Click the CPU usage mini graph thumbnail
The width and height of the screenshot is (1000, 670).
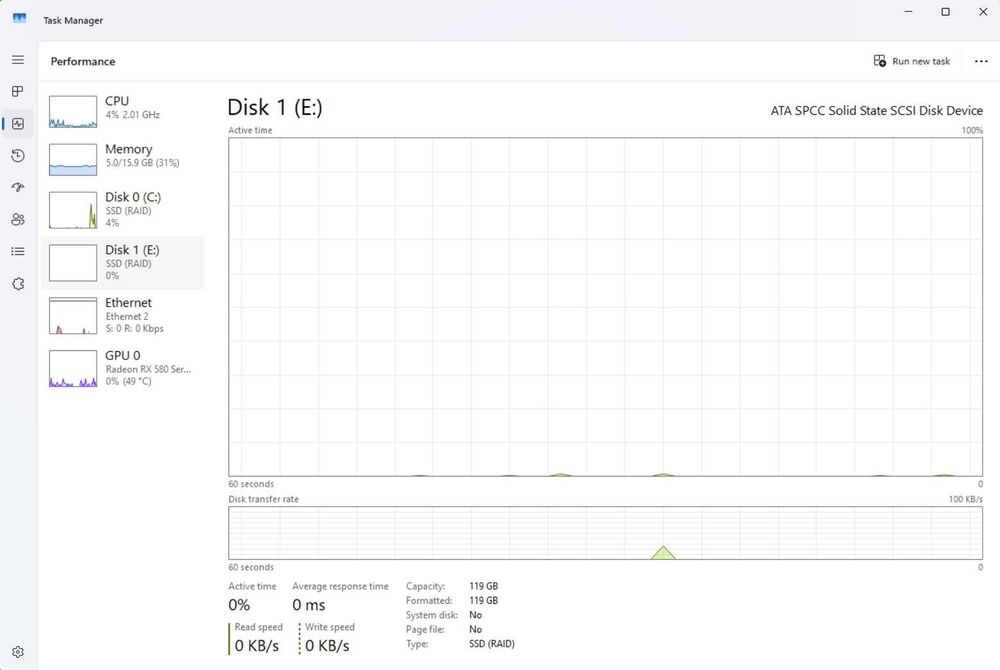(x=73, y=112)
